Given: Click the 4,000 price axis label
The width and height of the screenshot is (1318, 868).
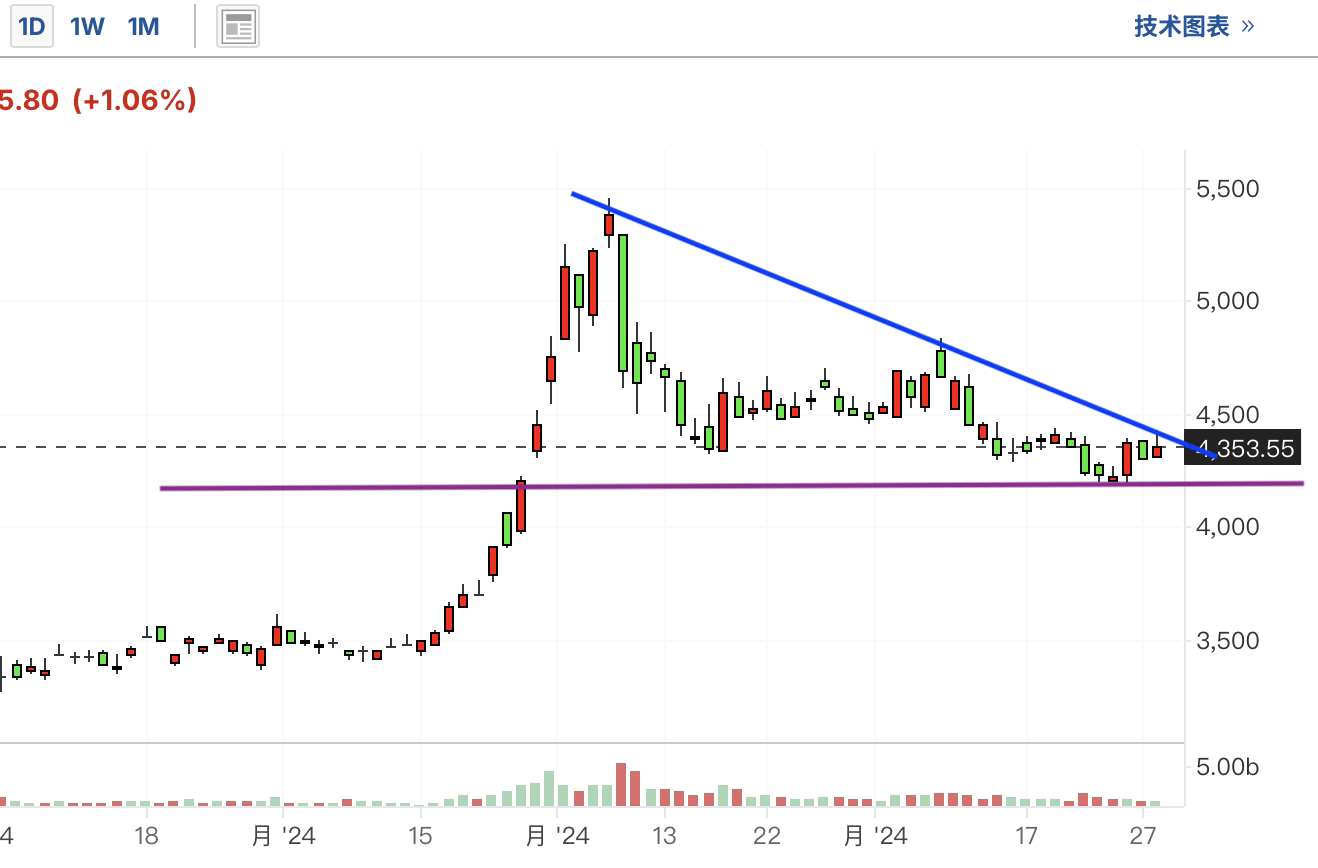Looking at the screenshot, I should [x=1227, y=527].
